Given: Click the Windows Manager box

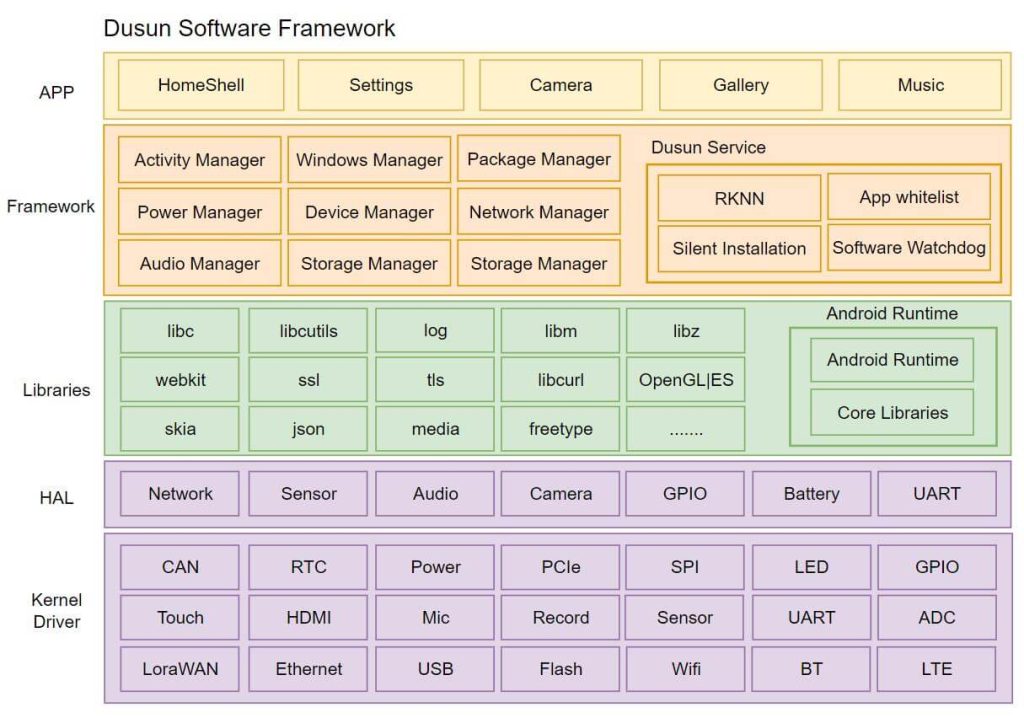Looking at the screenshot, I should click(369, 159).
